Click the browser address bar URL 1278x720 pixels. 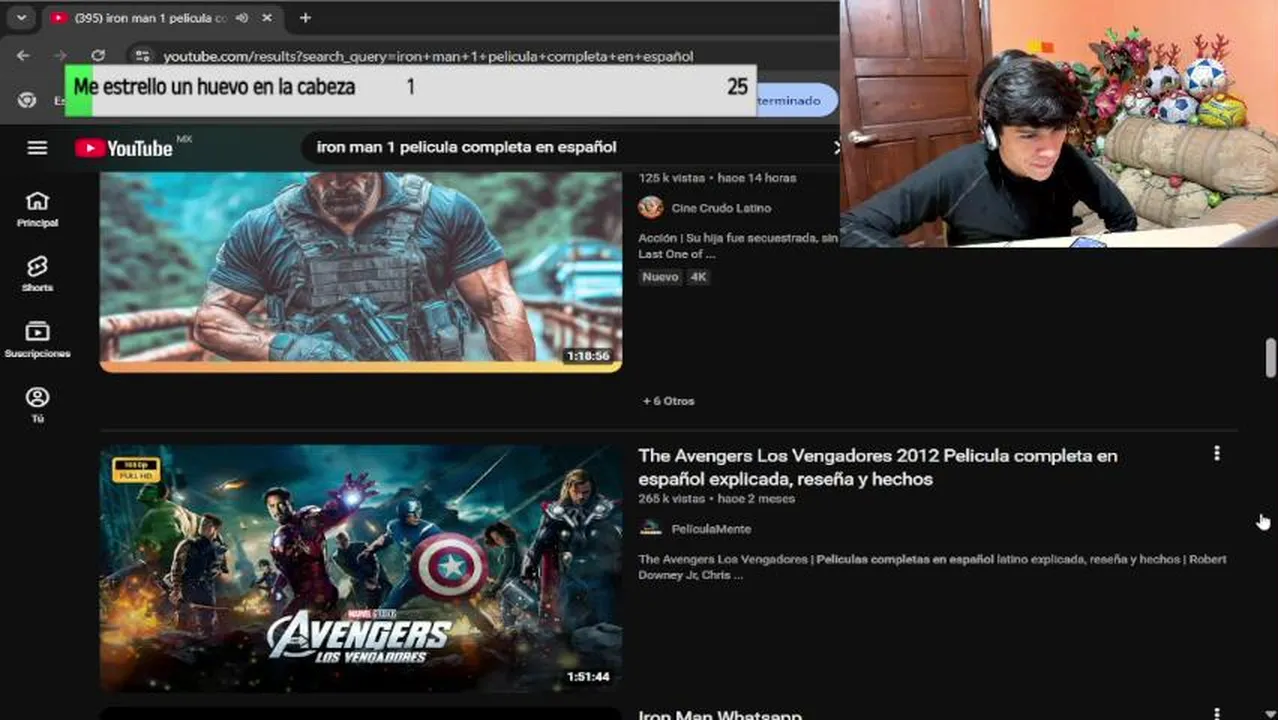tap(428, 57)
